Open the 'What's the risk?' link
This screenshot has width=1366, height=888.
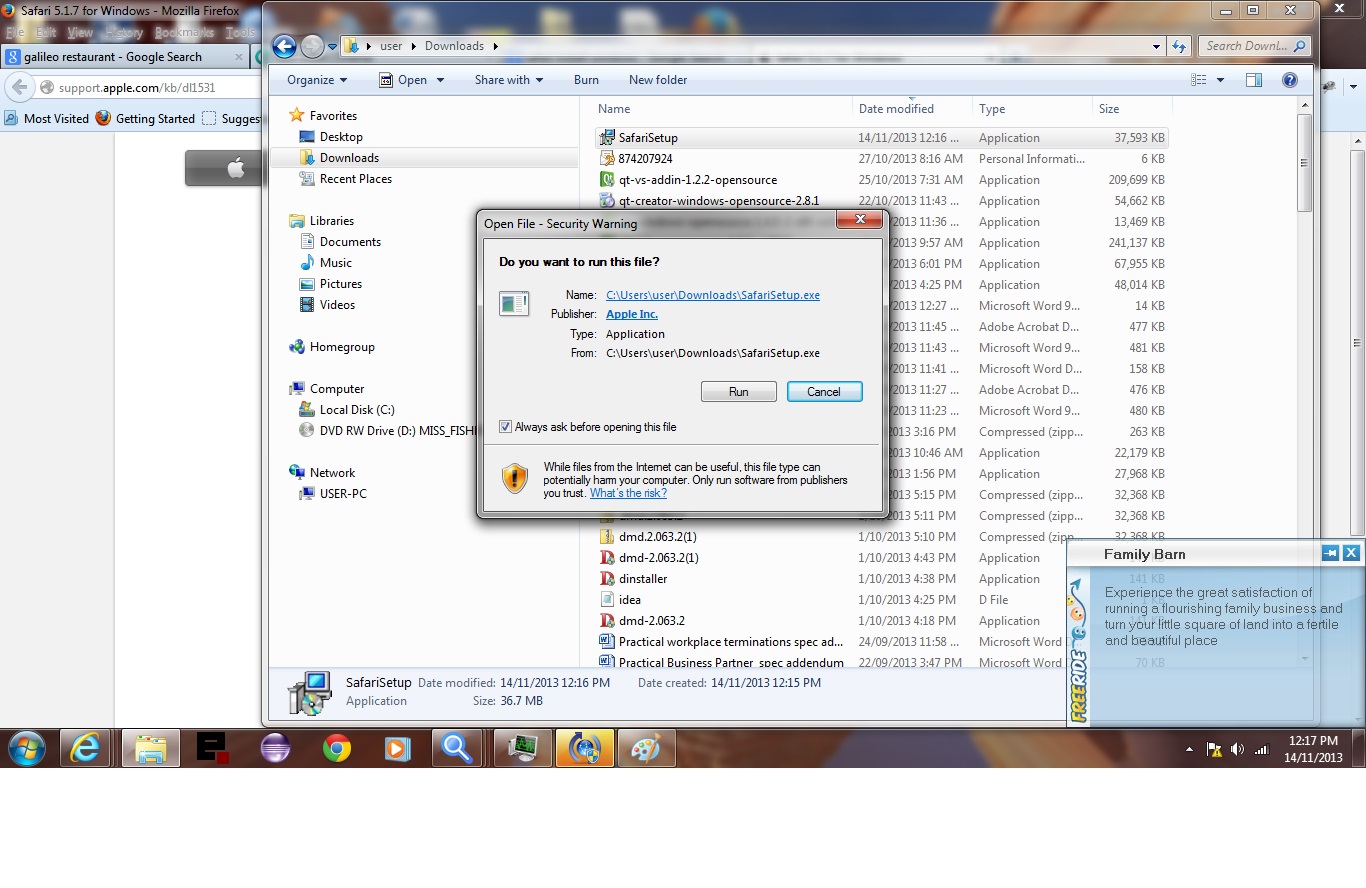tap(628, 493)
